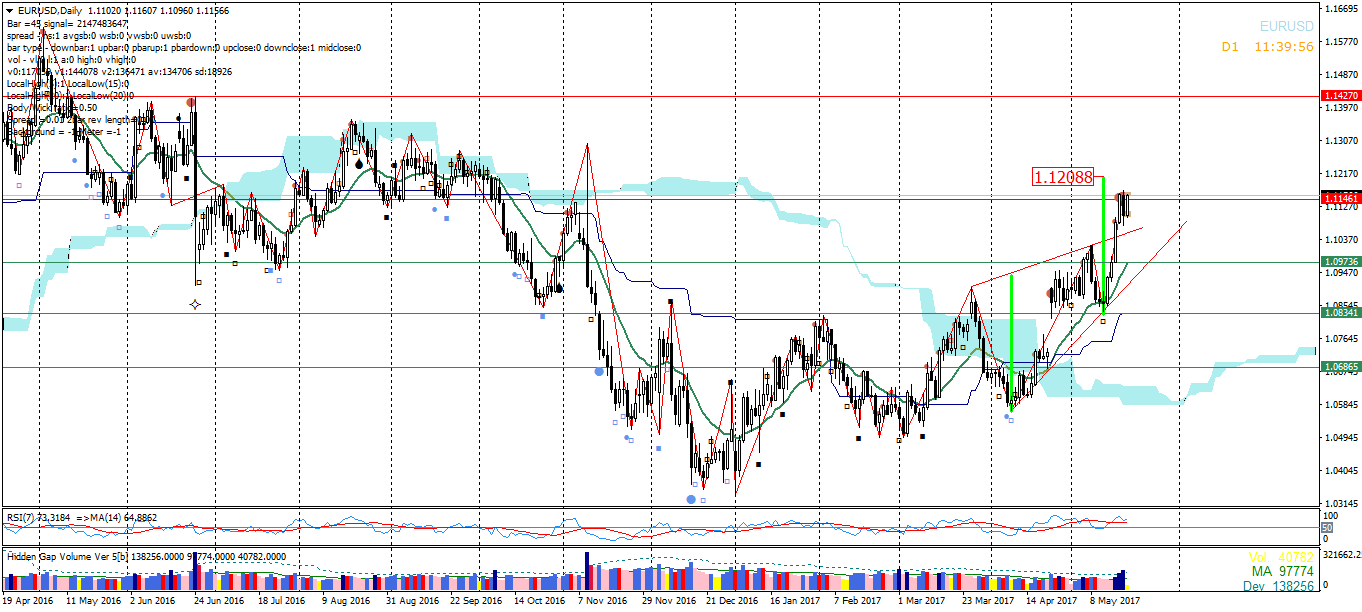The height and width of the screenshot is (612, 1362).
Task: Click the brown dot on the top red line
Action: pyautogui.click(x=191, y=101)
